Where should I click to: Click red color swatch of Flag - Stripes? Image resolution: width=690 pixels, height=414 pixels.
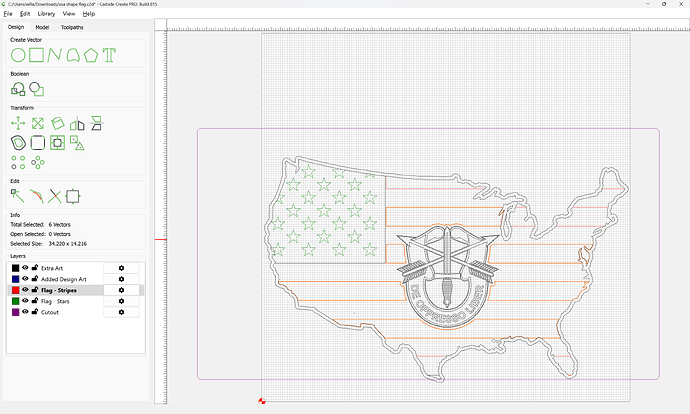click(15, 290)
